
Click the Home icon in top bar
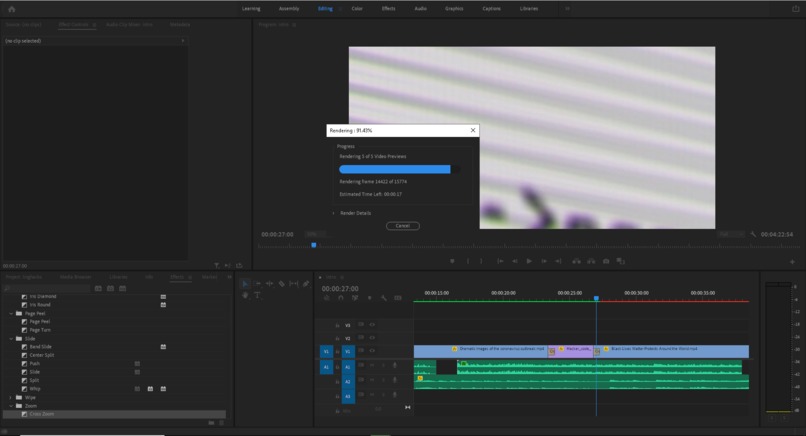click(x=13, y=8)
